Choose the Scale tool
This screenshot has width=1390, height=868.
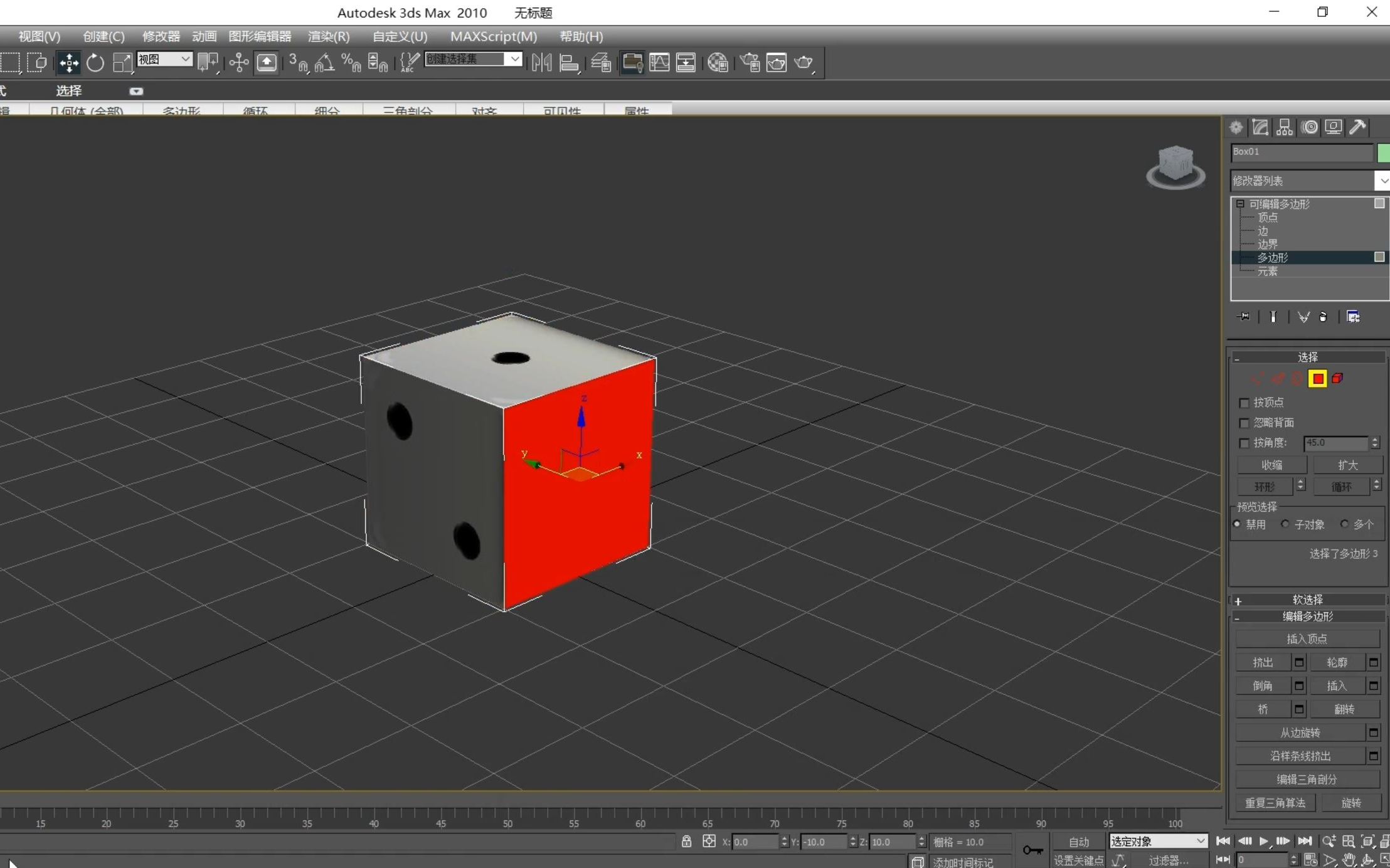pyautogui.click(x=122, y=63)
